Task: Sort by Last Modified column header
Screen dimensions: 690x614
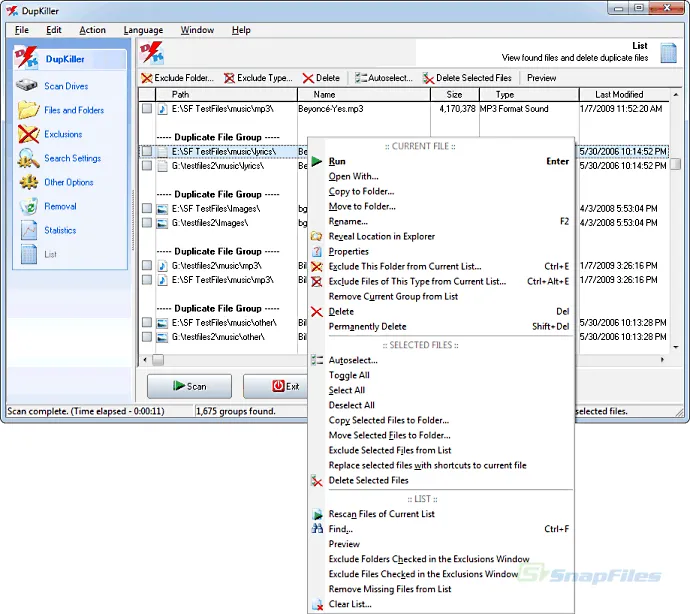Action: [624, 94]
